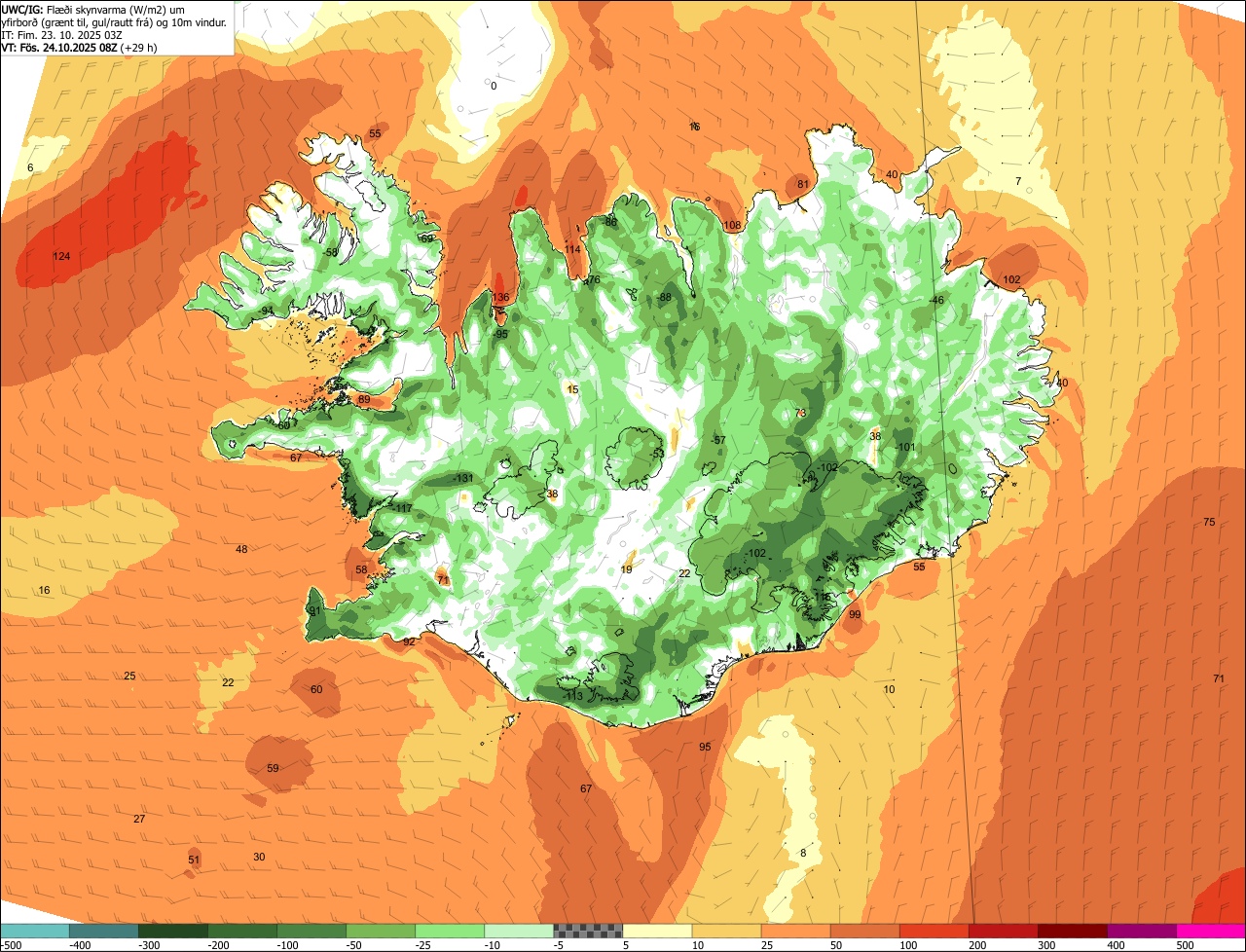Click the map value '-131'

463,478
